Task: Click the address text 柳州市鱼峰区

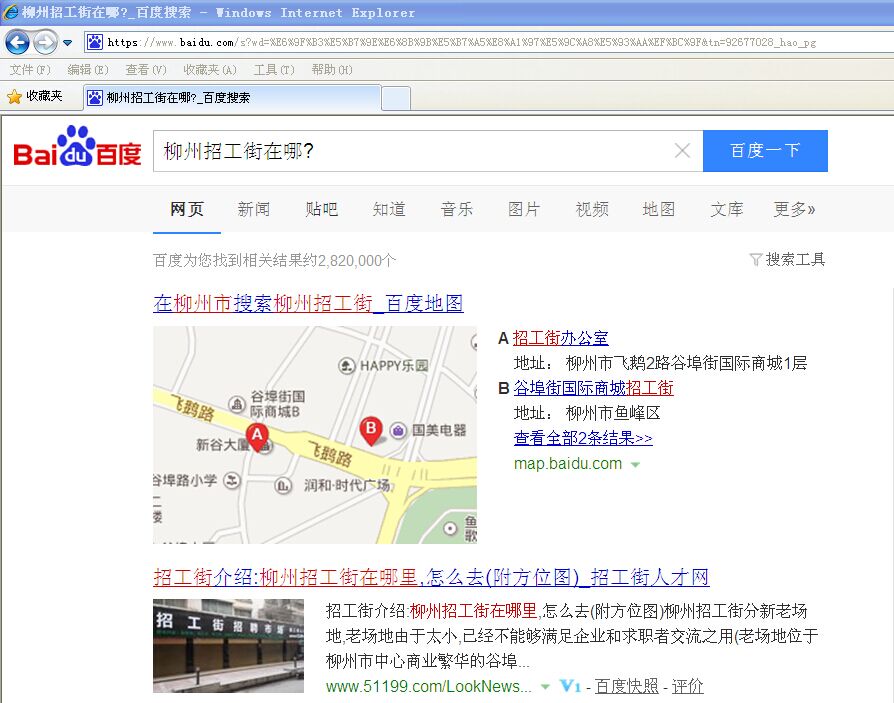Action: [x=613, y=413]
